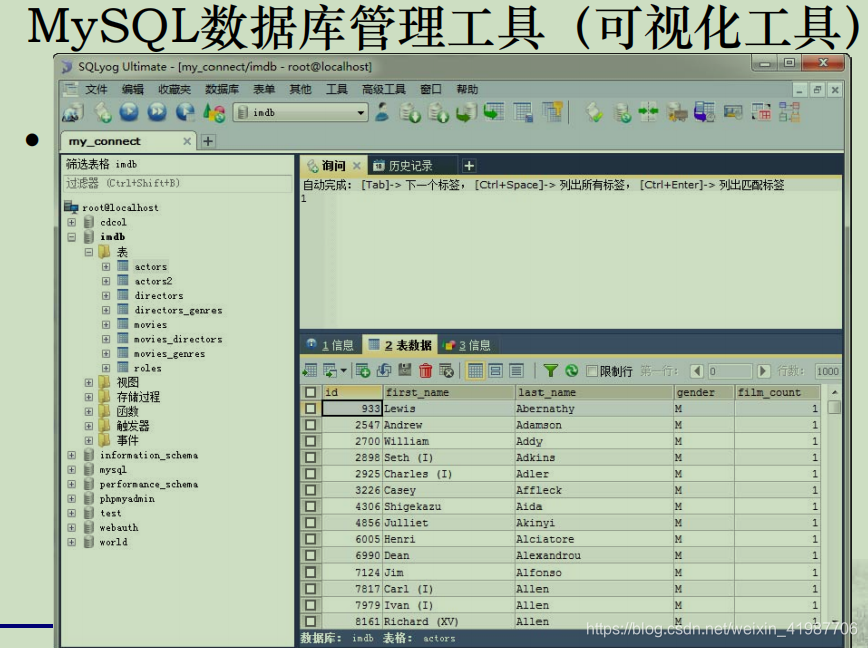868x648 pixels.
Task: Switch to grid view icon
Action: 475,370
